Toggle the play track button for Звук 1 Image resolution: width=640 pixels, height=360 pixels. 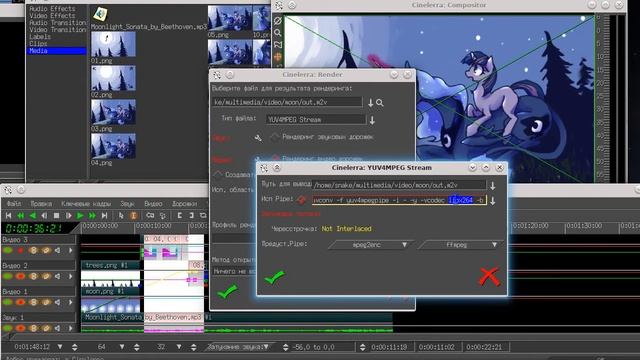(x=7, y=328)
